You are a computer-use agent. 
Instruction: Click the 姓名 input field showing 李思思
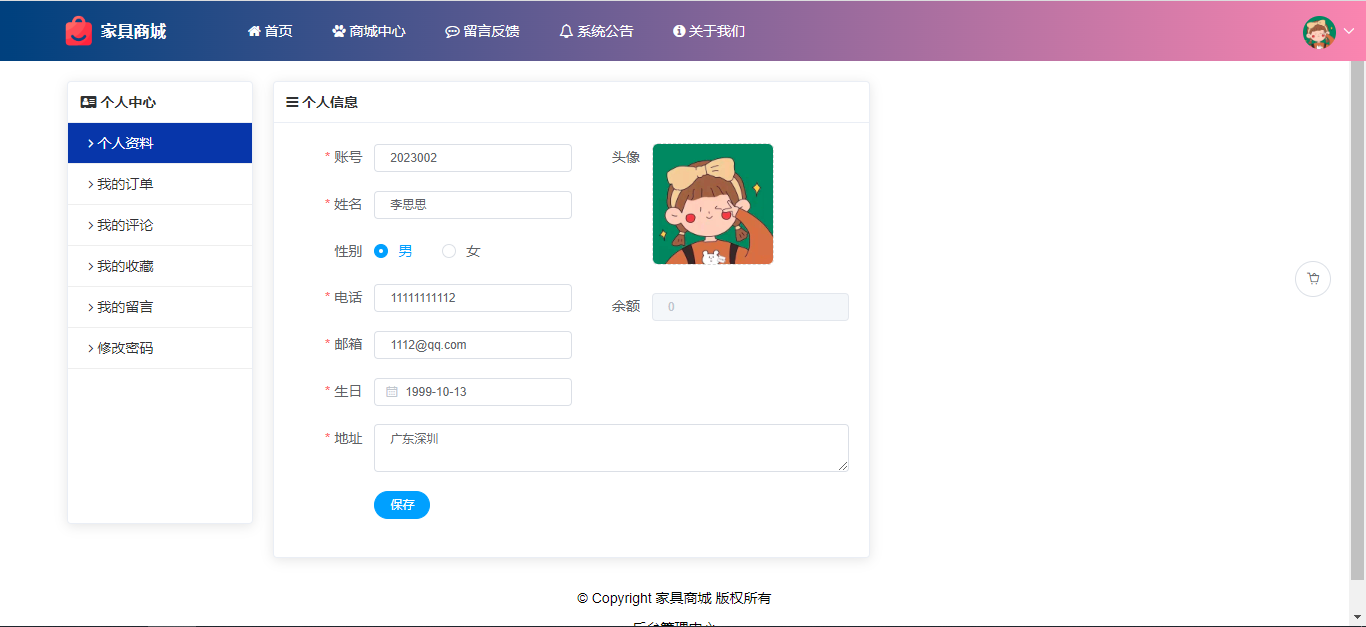tap(473, 205)
